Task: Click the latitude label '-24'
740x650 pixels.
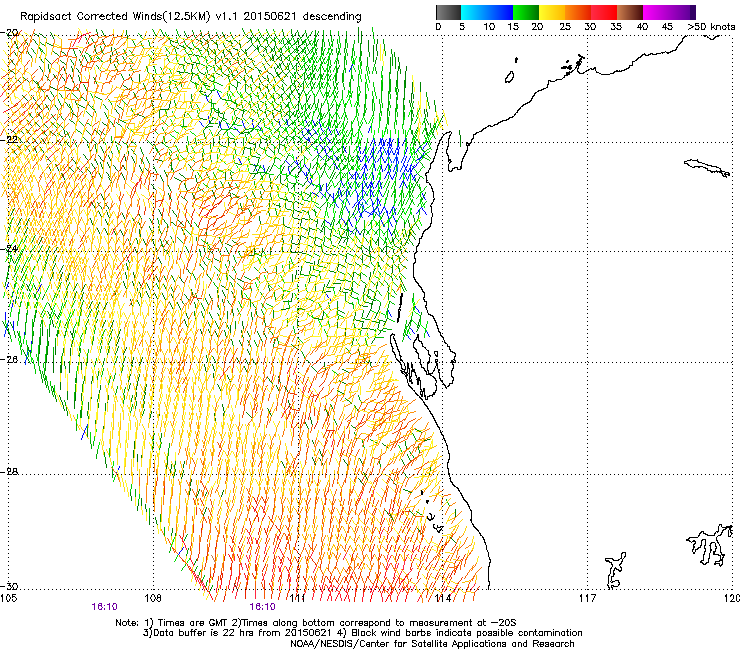Action: (10, 248)
